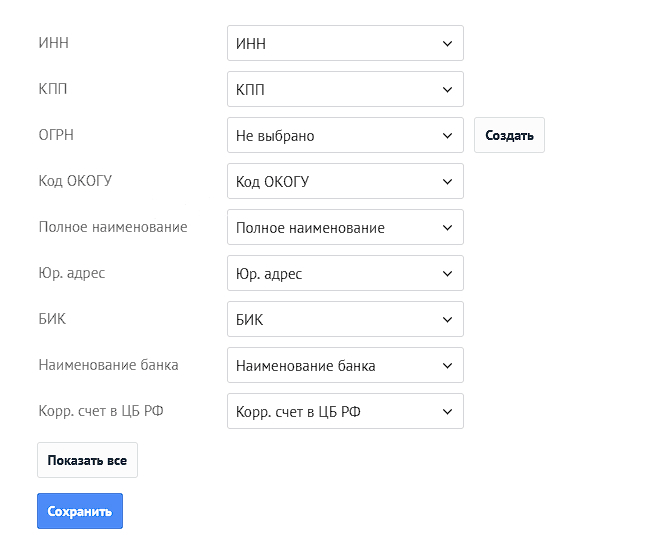Open the ОГРН dropdown showing Не выбрано
The height and width of the screenshot is (535, 648).
click(x=345, y=135)
